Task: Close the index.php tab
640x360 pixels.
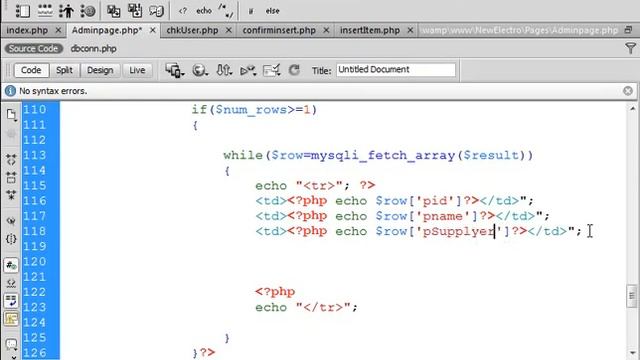Action: pos(58,30)
